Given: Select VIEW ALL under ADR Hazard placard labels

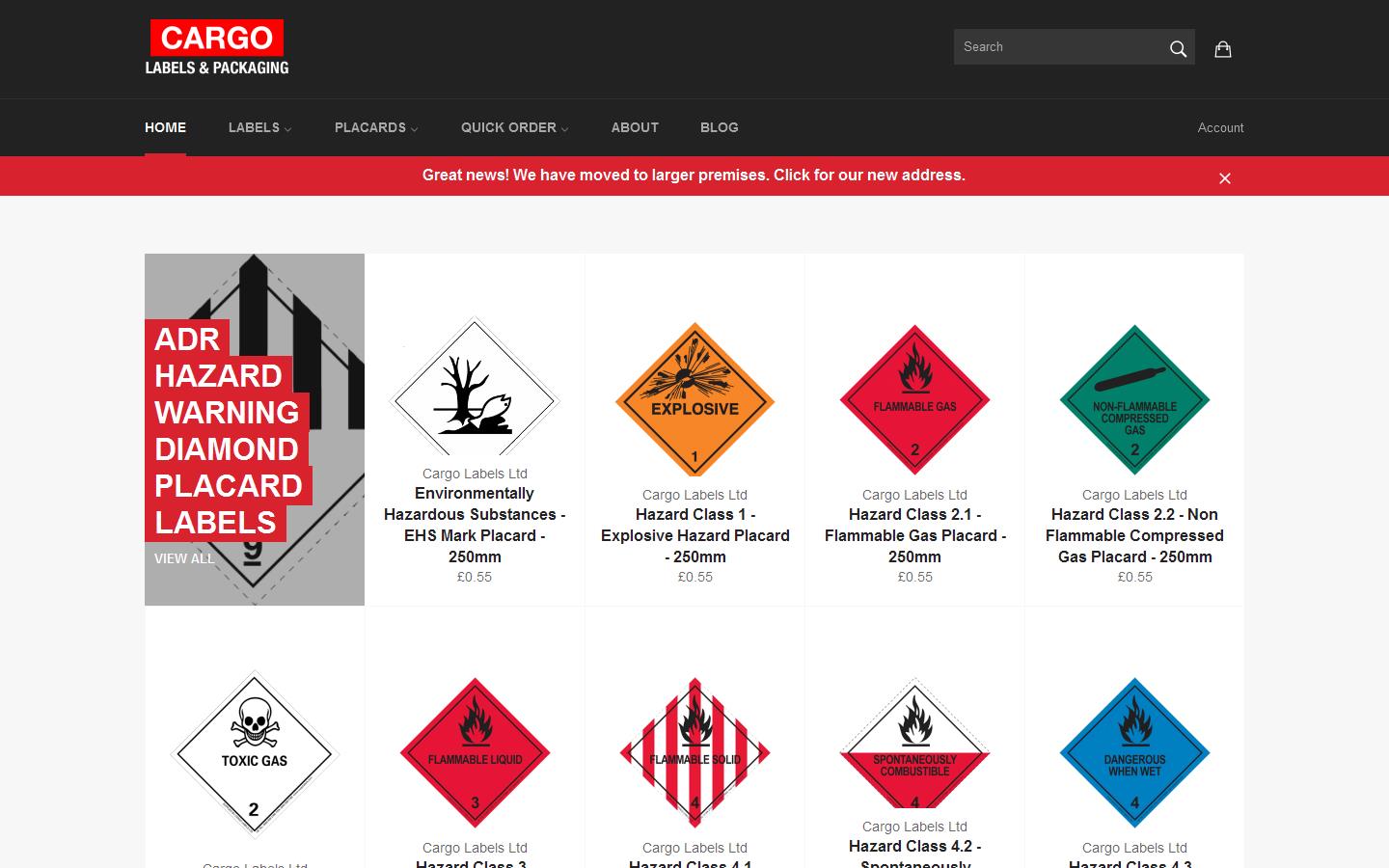Looking at the screenshot, I should 184,558.
